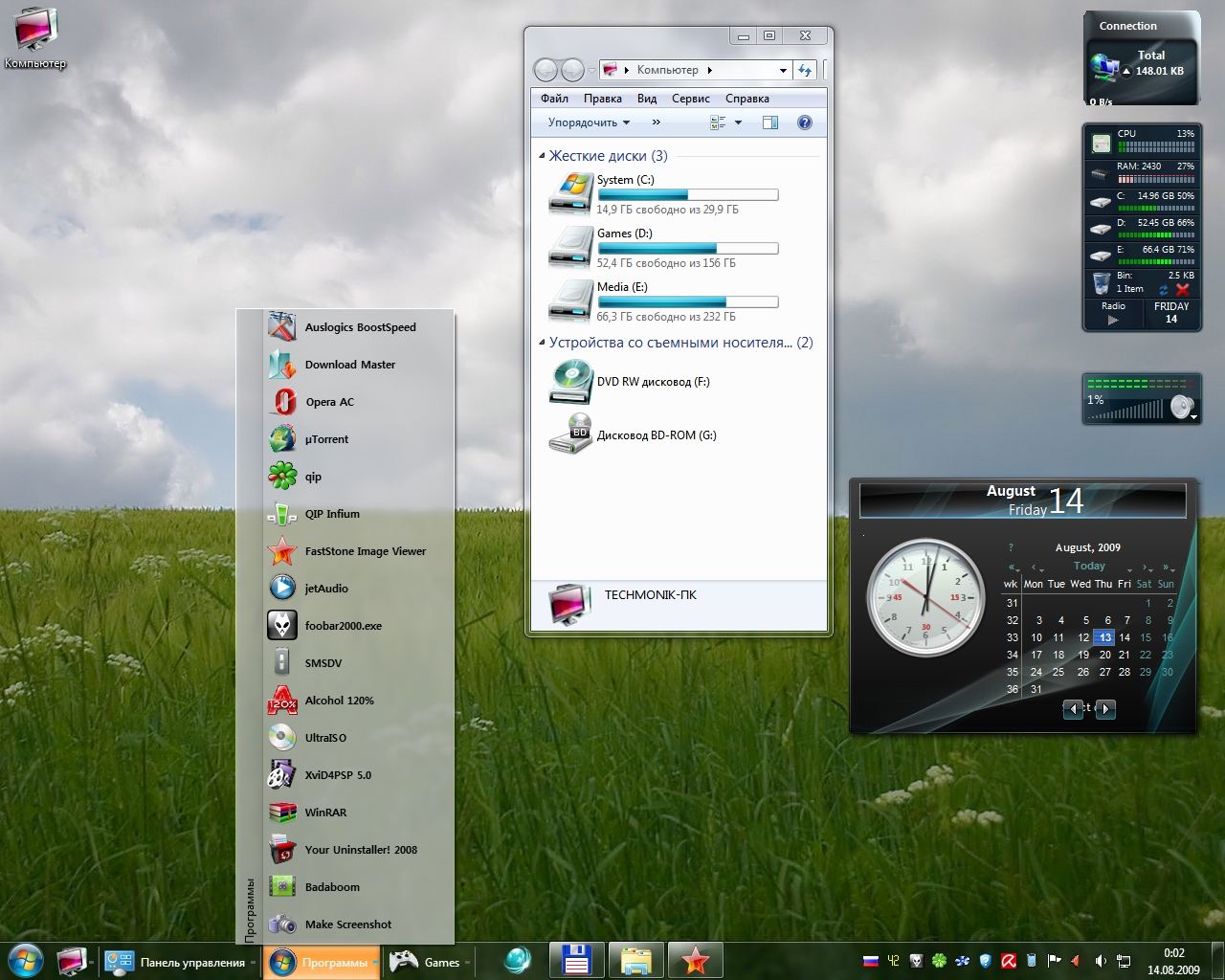1225x980 pixels.
Task: Expand the Компьютер breadcrumb arrow
Action: pos(709,70)
